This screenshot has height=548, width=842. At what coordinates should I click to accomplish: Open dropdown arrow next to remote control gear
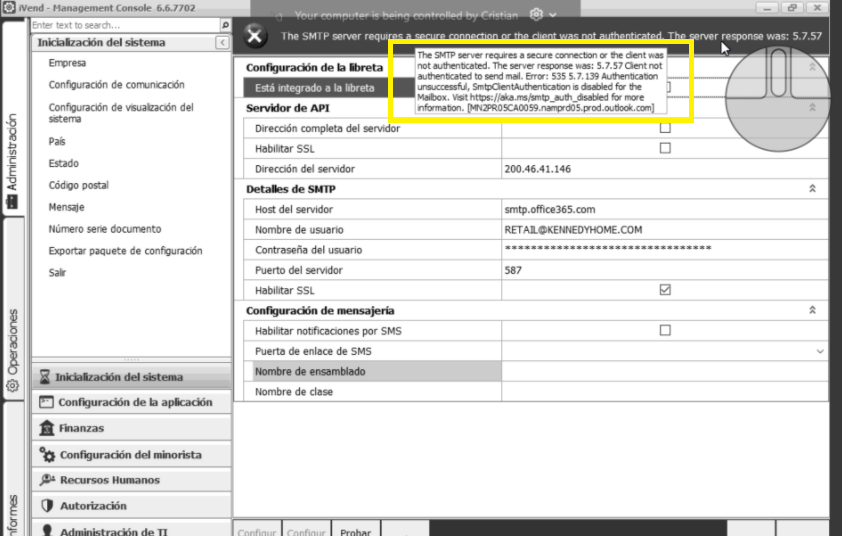[x=553, y=15]
